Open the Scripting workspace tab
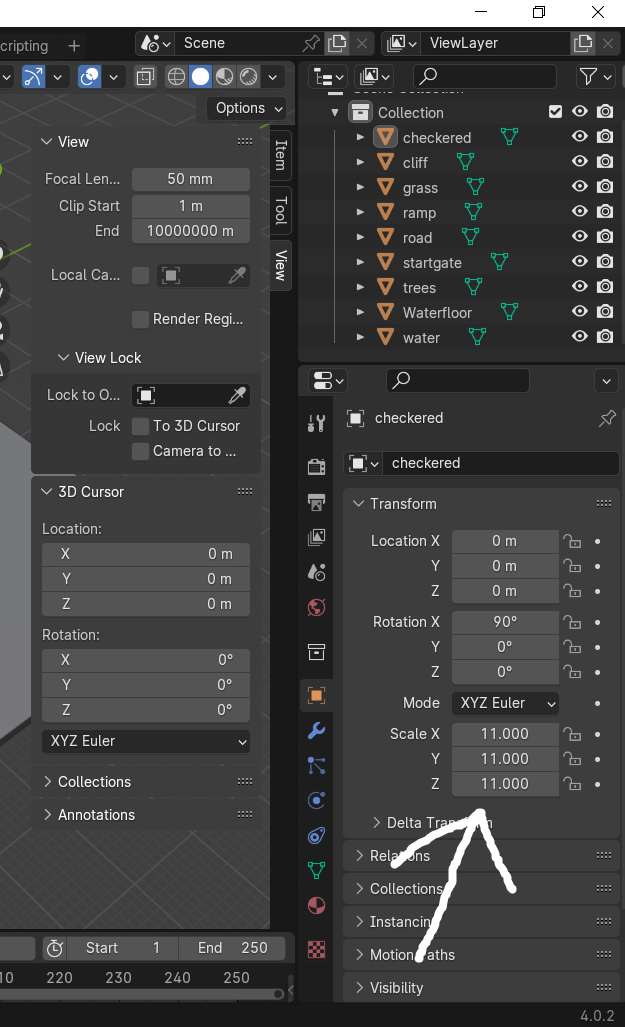The image size is (625, 1027). tap(24, 46)
